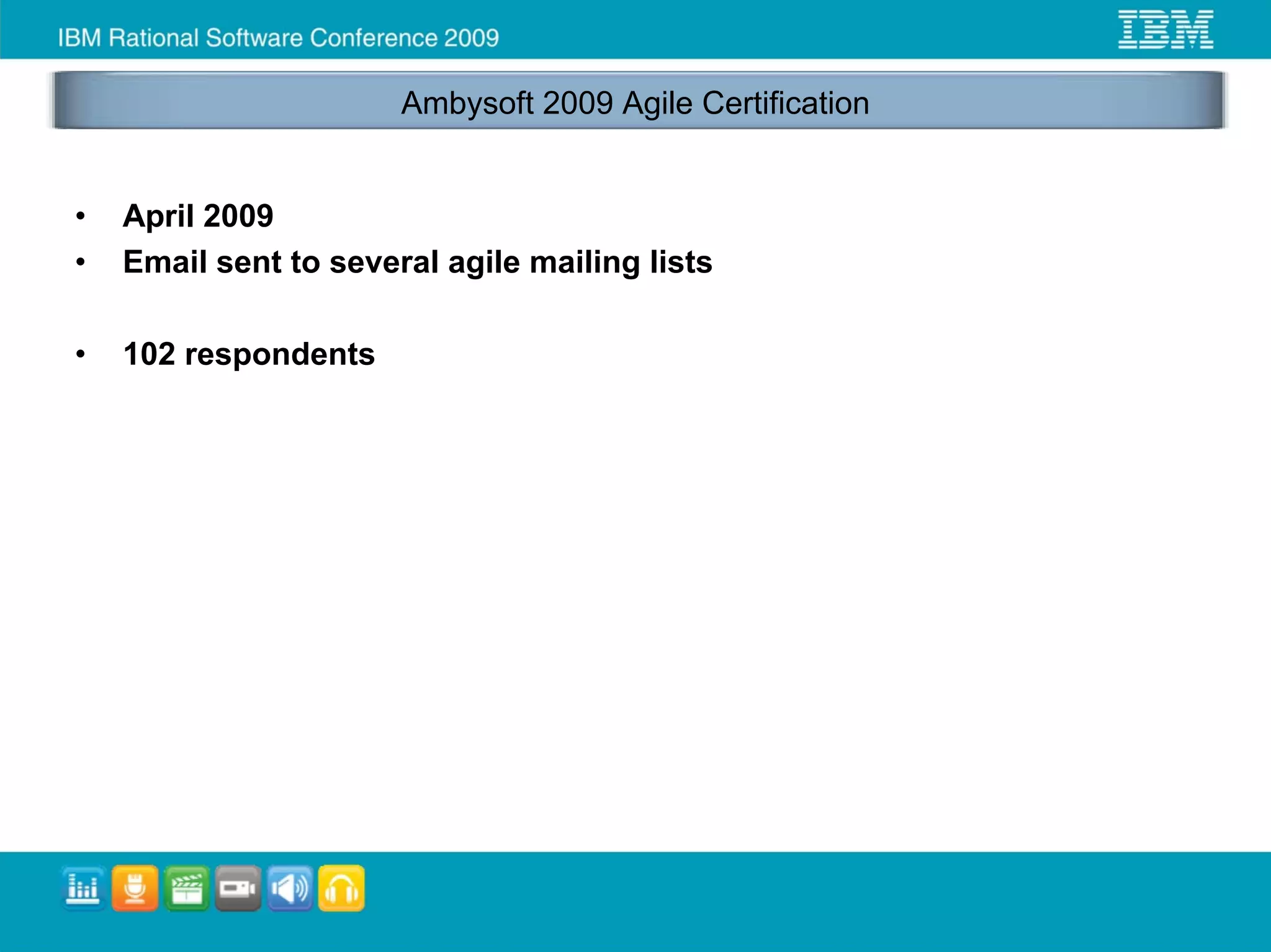1271x952 pixels.
Task: Click the yellow headphones icon
Action: 341,888
